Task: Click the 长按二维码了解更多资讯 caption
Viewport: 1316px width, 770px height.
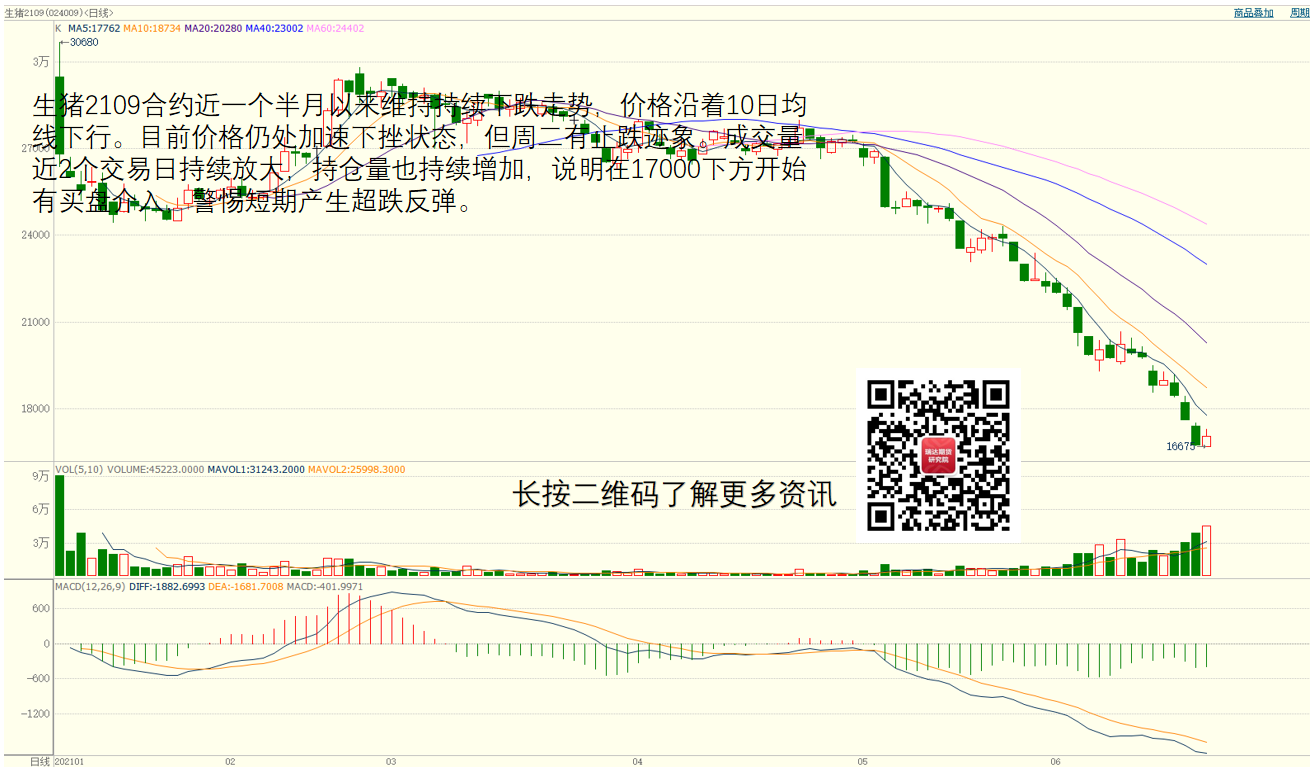Action: [674, 494]
